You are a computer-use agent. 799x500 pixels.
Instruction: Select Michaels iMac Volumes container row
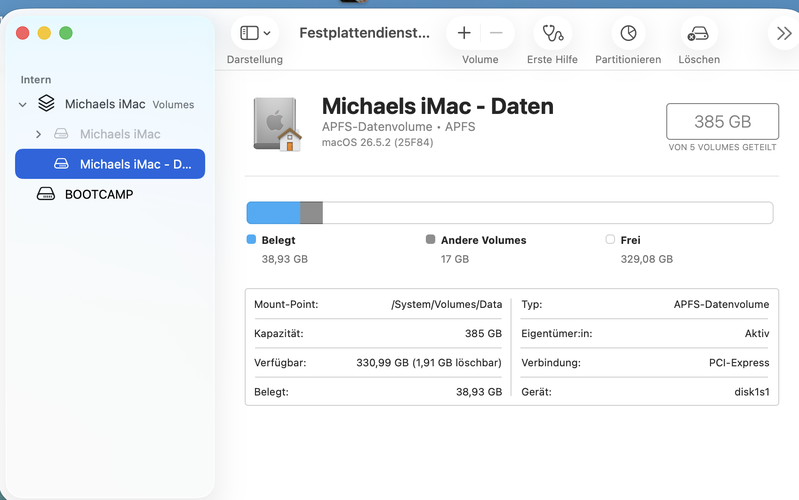pyautogui.click(x=110, y=104)
